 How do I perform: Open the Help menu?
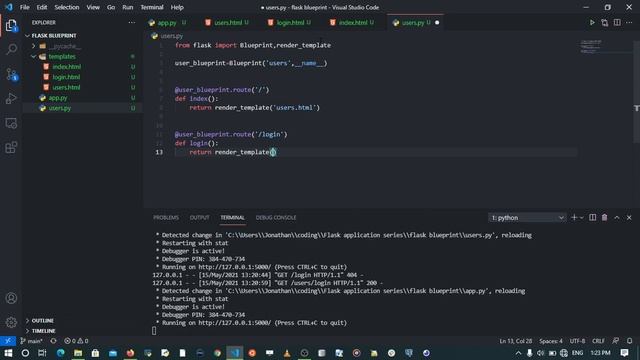click(x=177, y=7)
